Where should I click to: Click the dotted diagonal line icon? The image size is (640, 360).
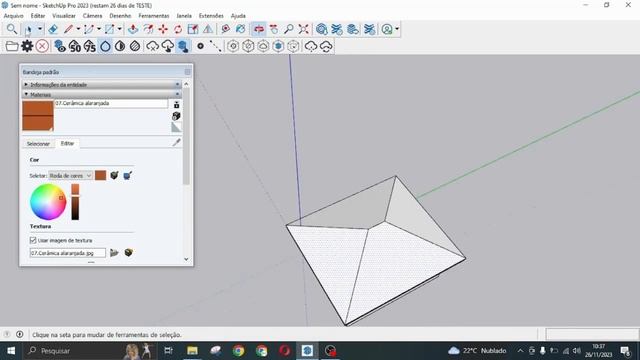215,46
